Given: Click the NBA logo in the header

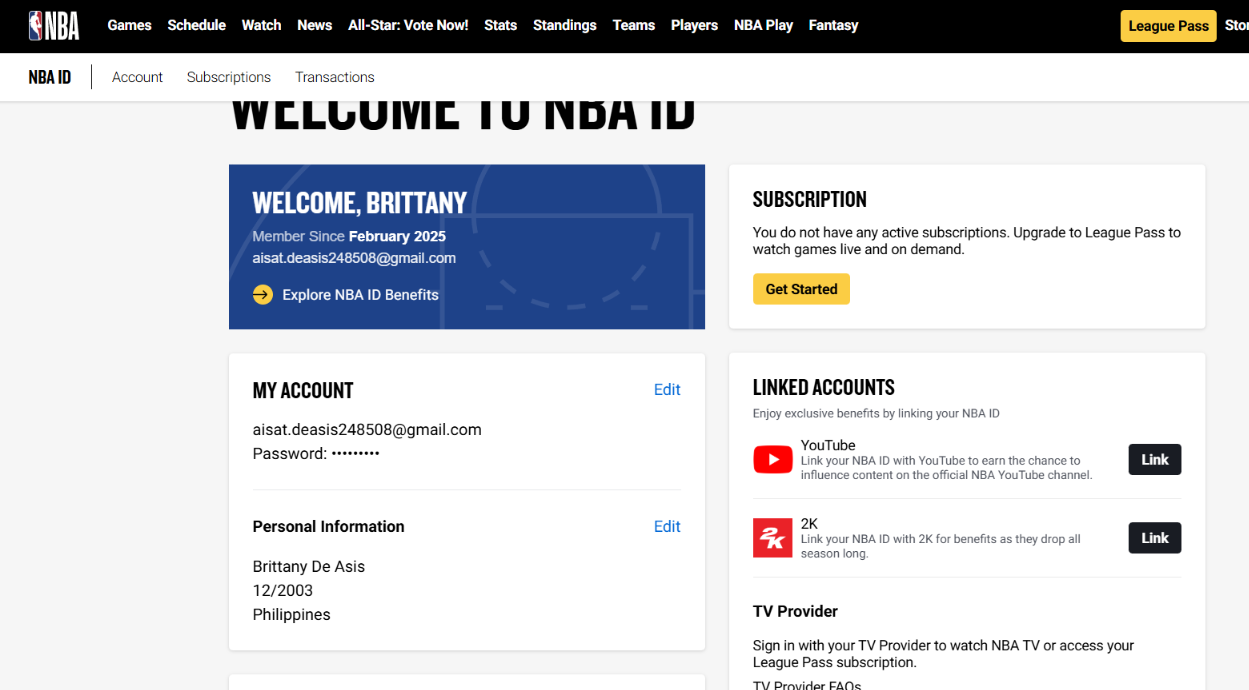Looking at the screenshot, I should click(54, 25).
